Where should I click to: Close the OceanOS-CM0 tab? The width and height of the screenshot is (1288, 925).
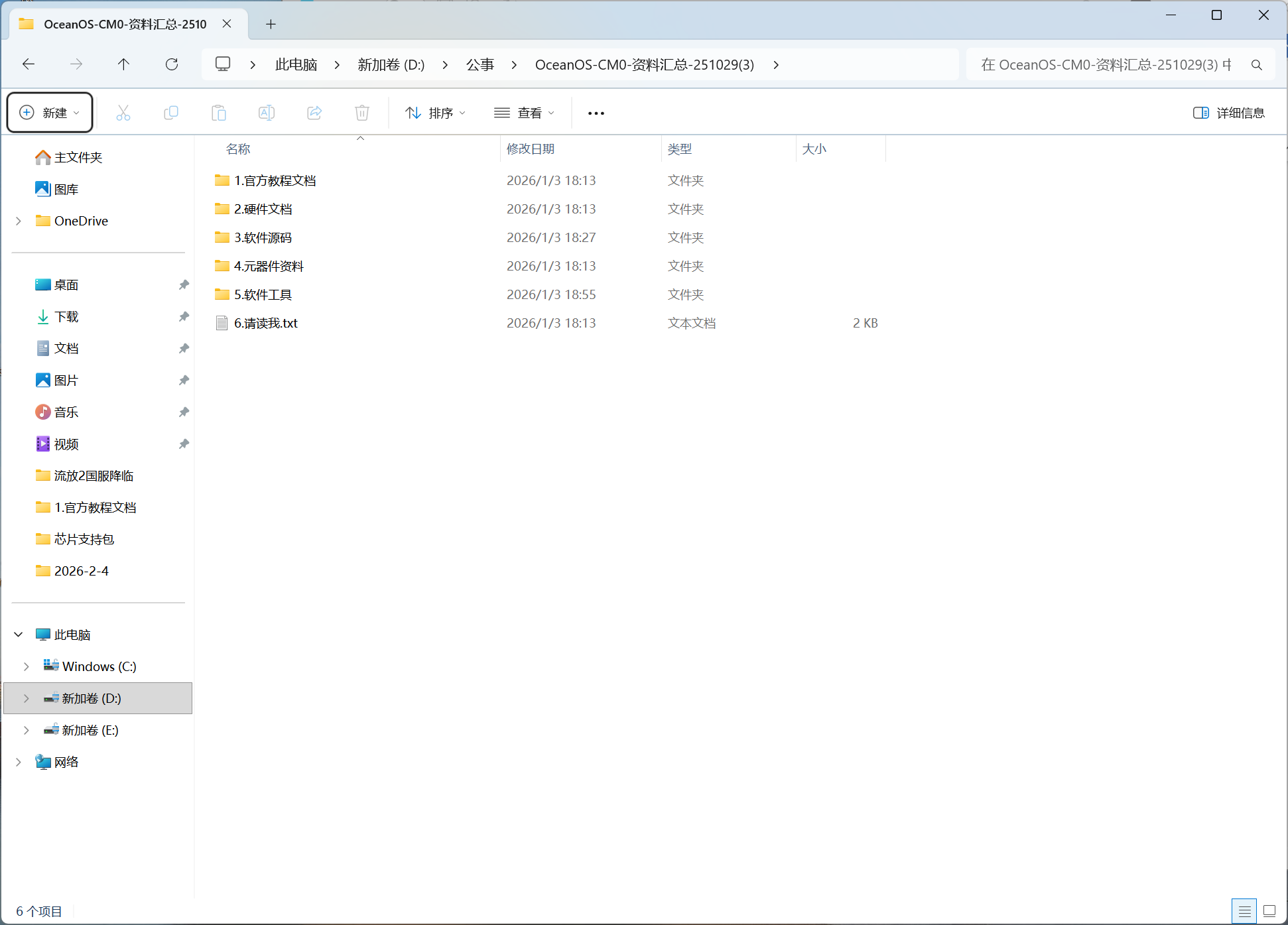tap(227, 24)
